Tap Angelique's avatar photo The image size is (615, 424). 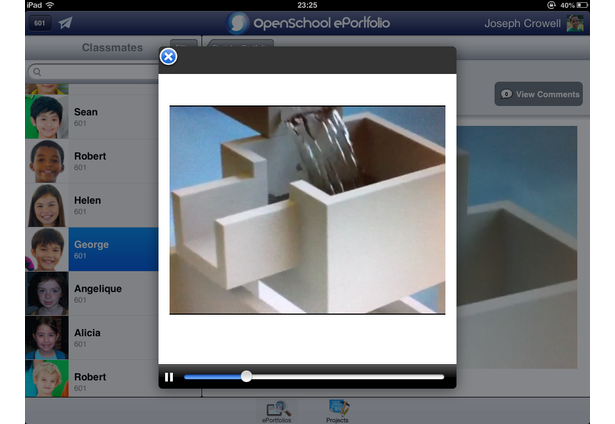click(x=47, y=294)
